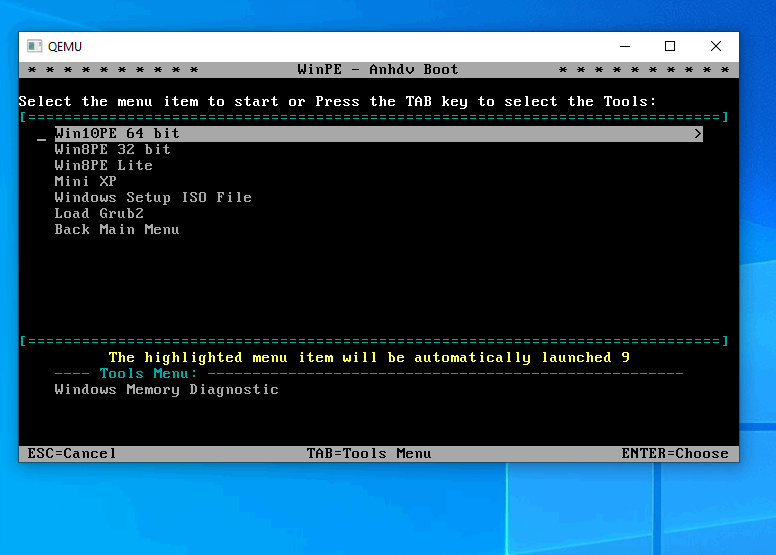Select Load Grub2 entry

tap(99, 213)
